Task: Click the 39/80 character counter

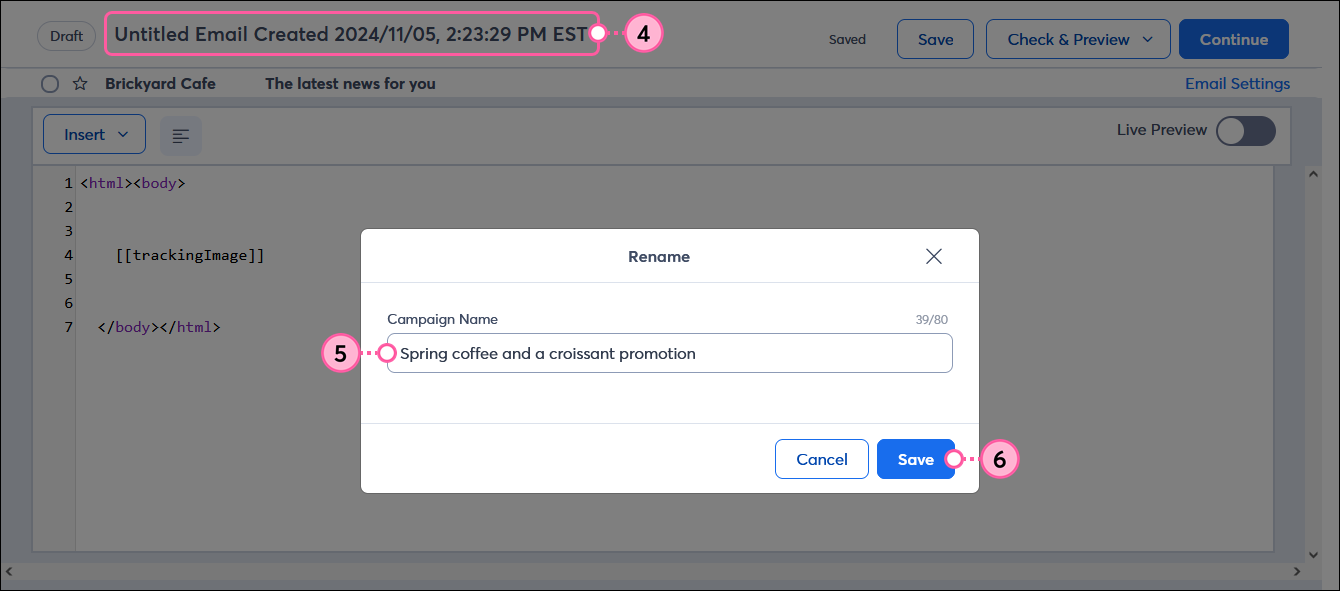Action: 931,320
